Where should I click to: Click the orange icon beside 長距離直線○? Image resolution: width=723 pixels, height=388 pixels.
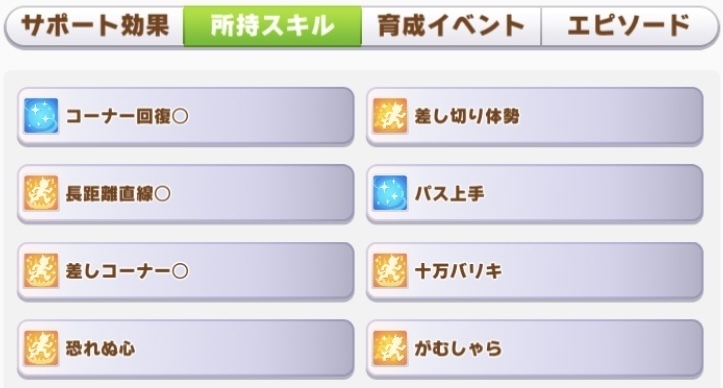41,193
